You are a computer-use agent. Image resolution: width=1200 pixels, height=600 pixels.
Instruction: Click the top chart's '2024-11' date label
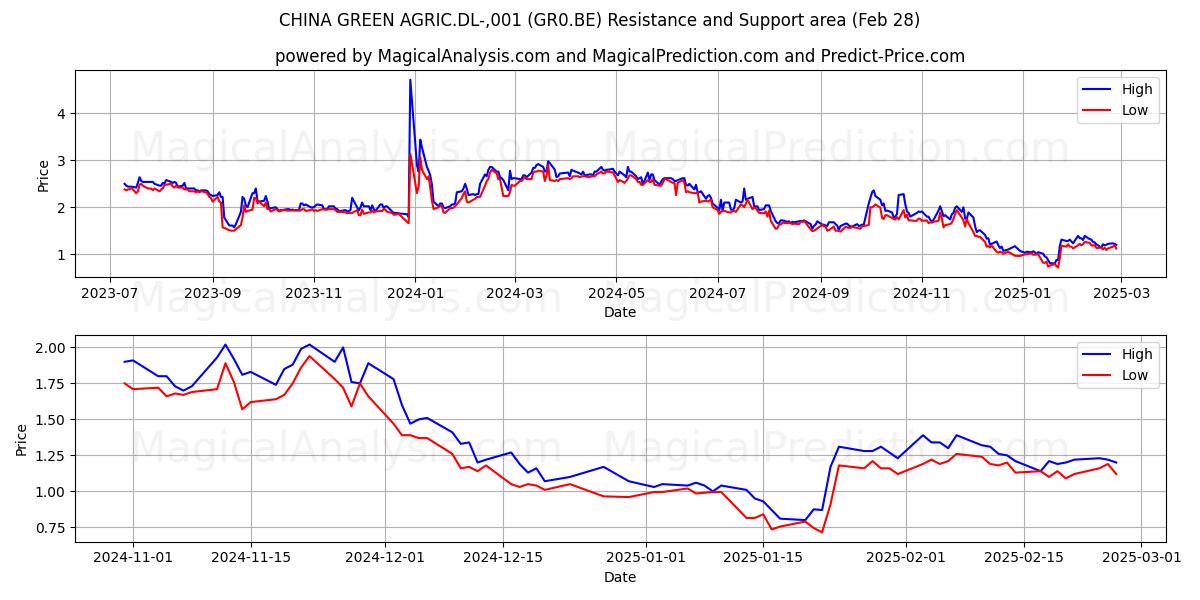point(921,293)
